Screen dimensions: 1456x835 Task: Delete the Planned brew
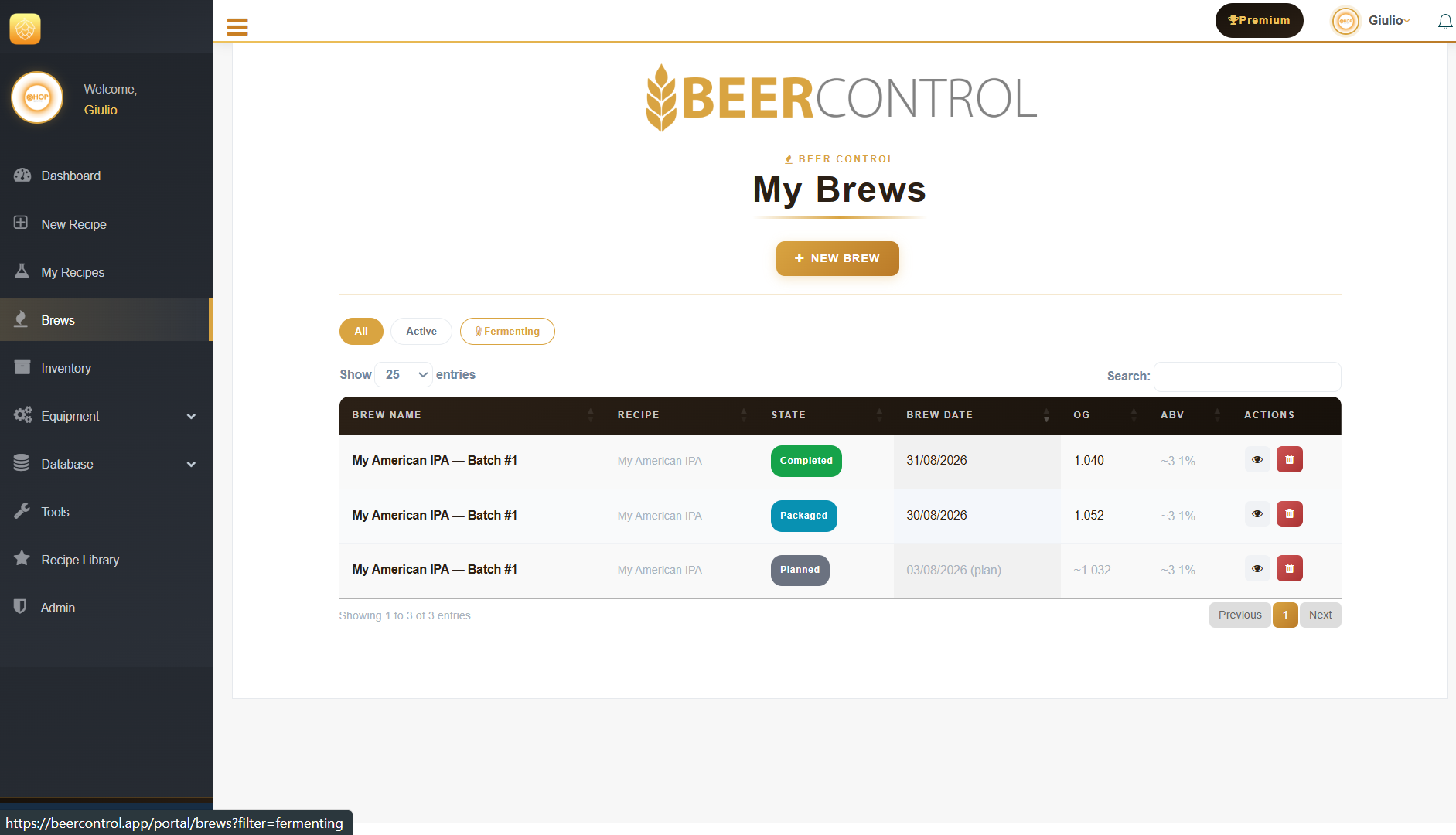click(1289, 568)
